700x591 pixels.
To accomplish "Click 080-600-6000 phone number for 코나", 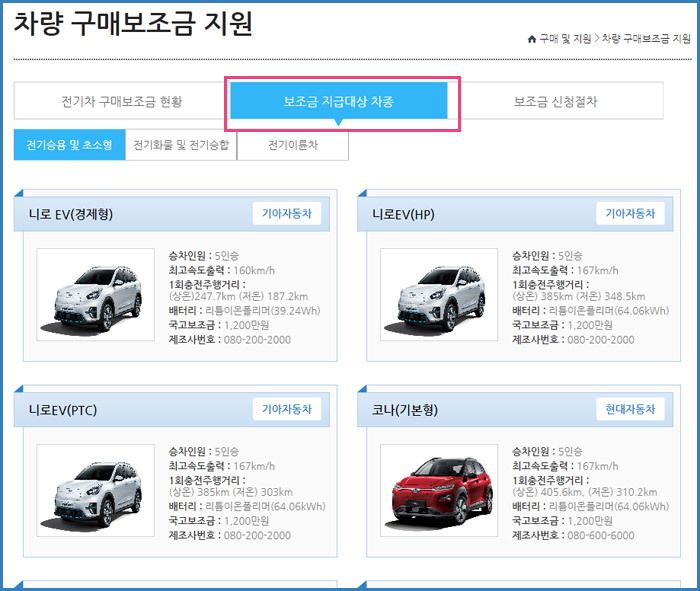I will [600, 535].
